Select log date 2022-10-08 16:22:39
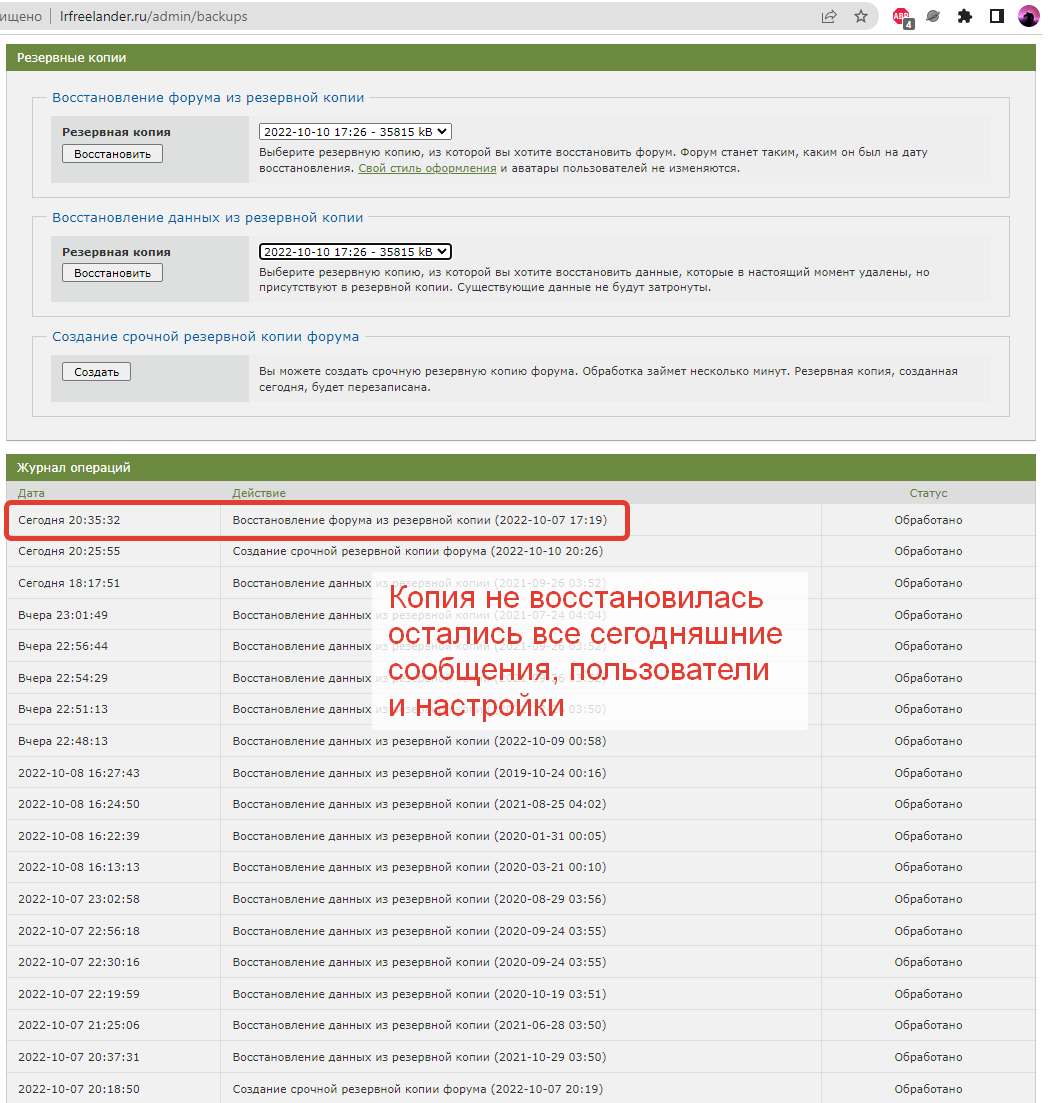This screenshot has height=1103, width=1063. click(79, 836)
